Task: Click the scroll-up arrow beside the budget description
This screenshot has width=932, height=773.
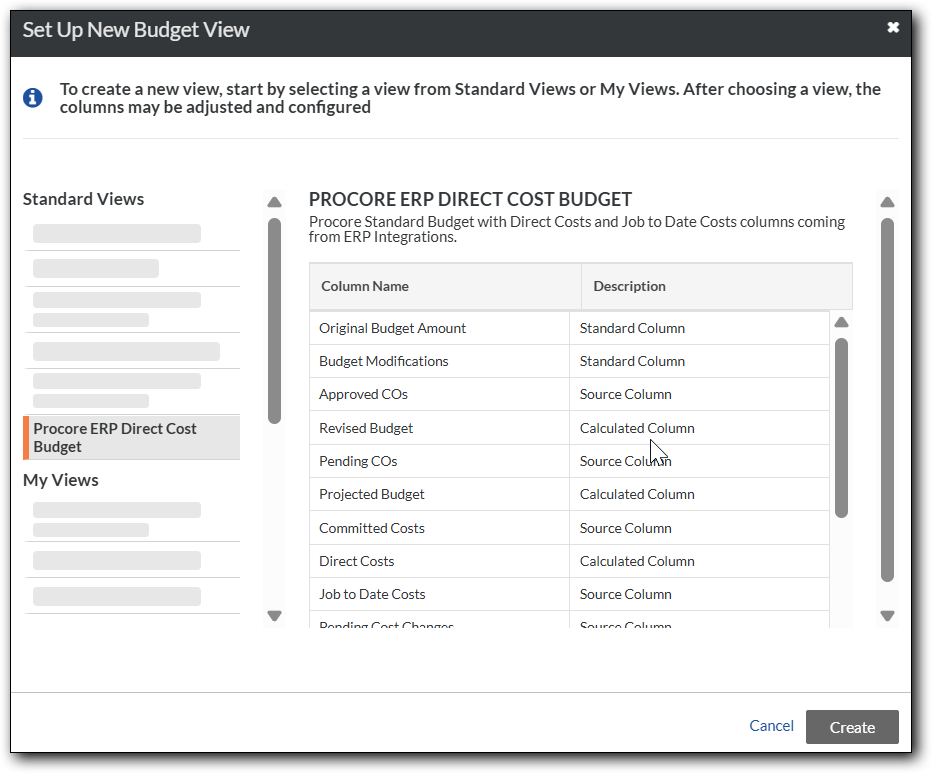Action: 887,201
